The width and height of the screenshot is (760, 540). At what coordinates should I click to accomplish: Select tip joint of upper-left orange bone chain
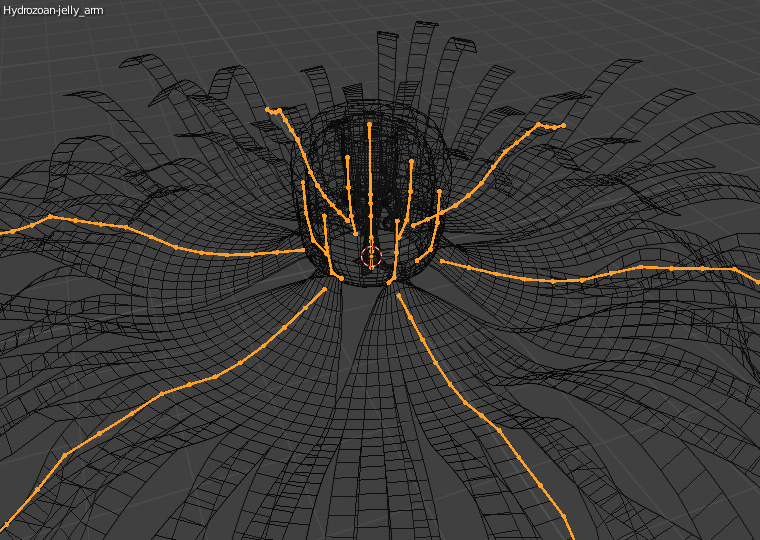coord(268,110)
